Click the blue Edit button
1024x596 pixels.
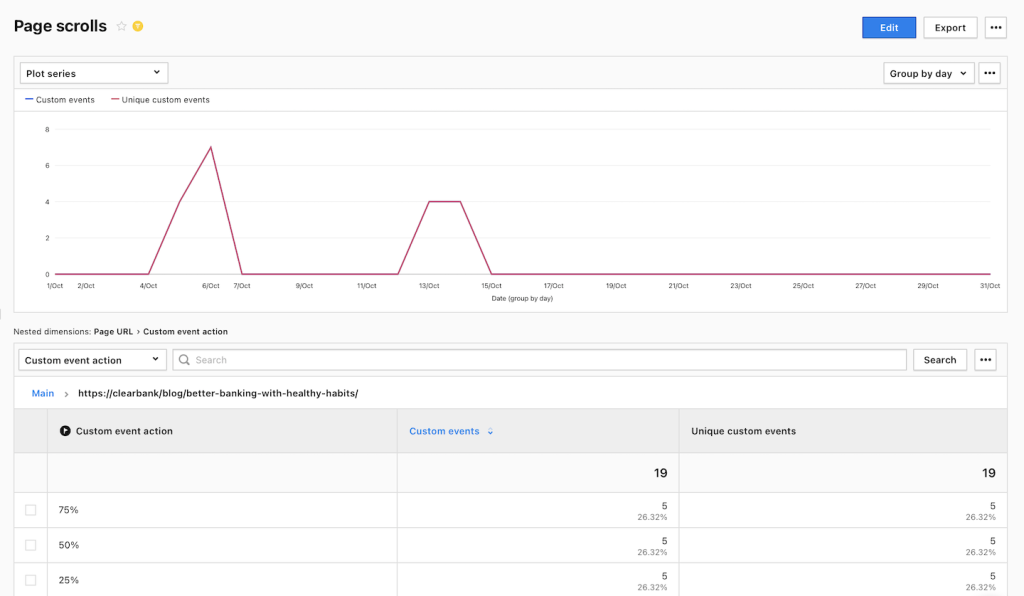888,27
